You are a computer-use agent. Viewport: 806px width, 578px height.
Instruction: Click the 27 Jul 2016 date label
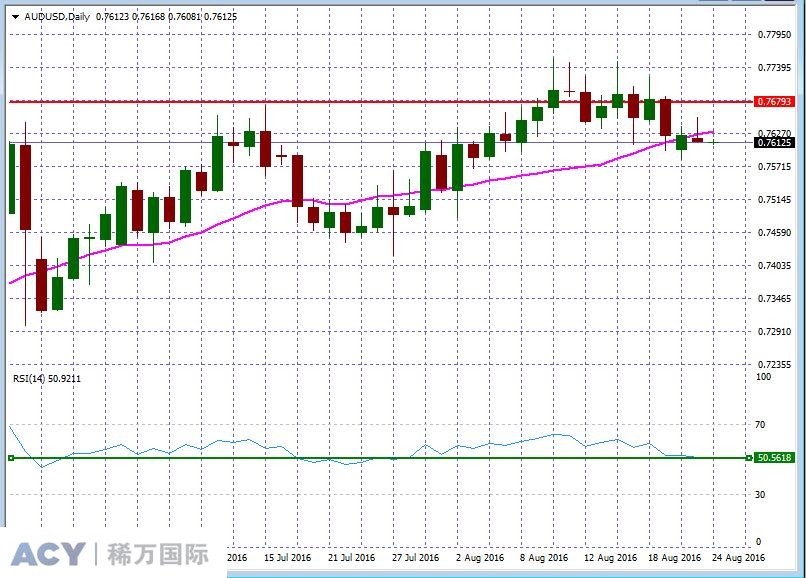click(x=415, y=558)
